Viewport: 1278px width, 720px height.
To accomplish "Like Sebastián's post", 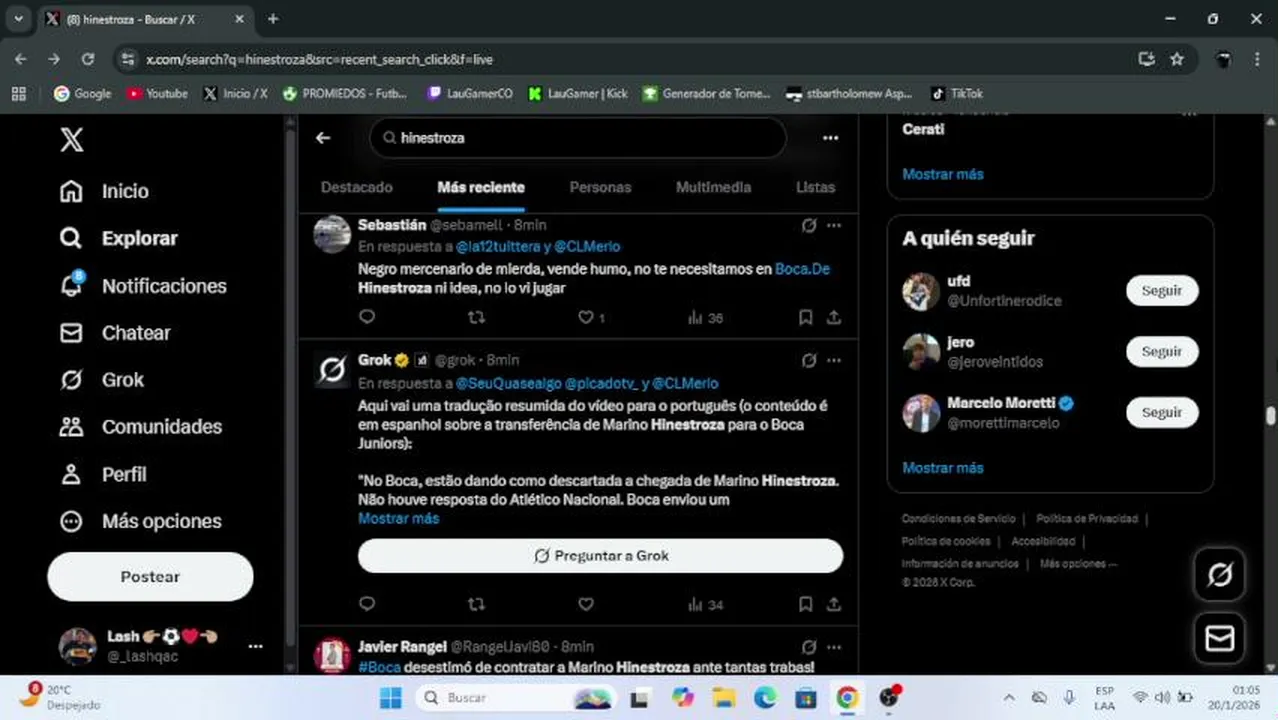I will point(591,317).
